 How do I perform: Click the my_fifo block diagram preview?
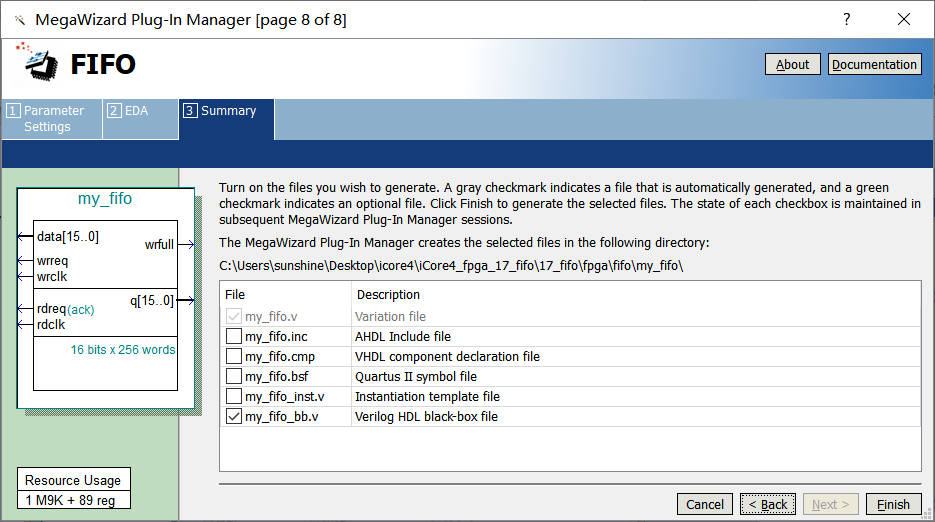click(105, 298)
